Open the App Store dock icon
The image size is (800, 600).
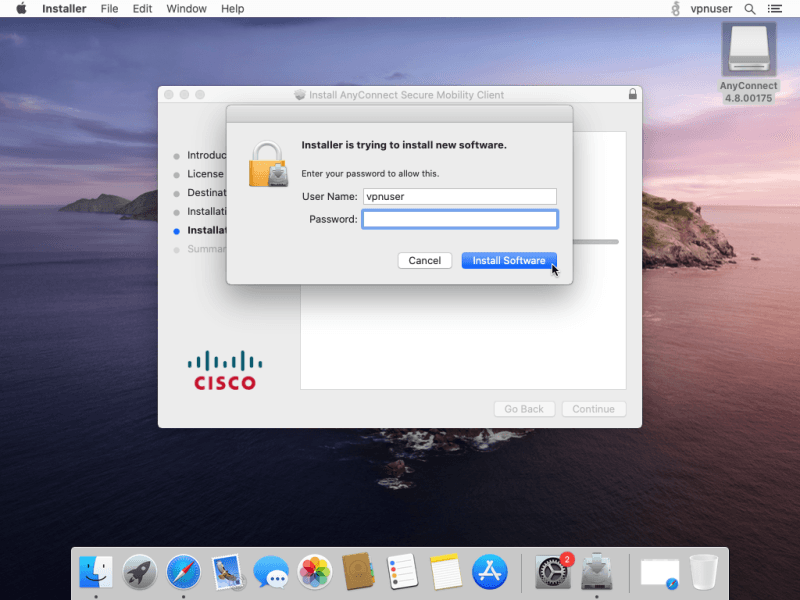pyautogui.click(x=490, y=572)
